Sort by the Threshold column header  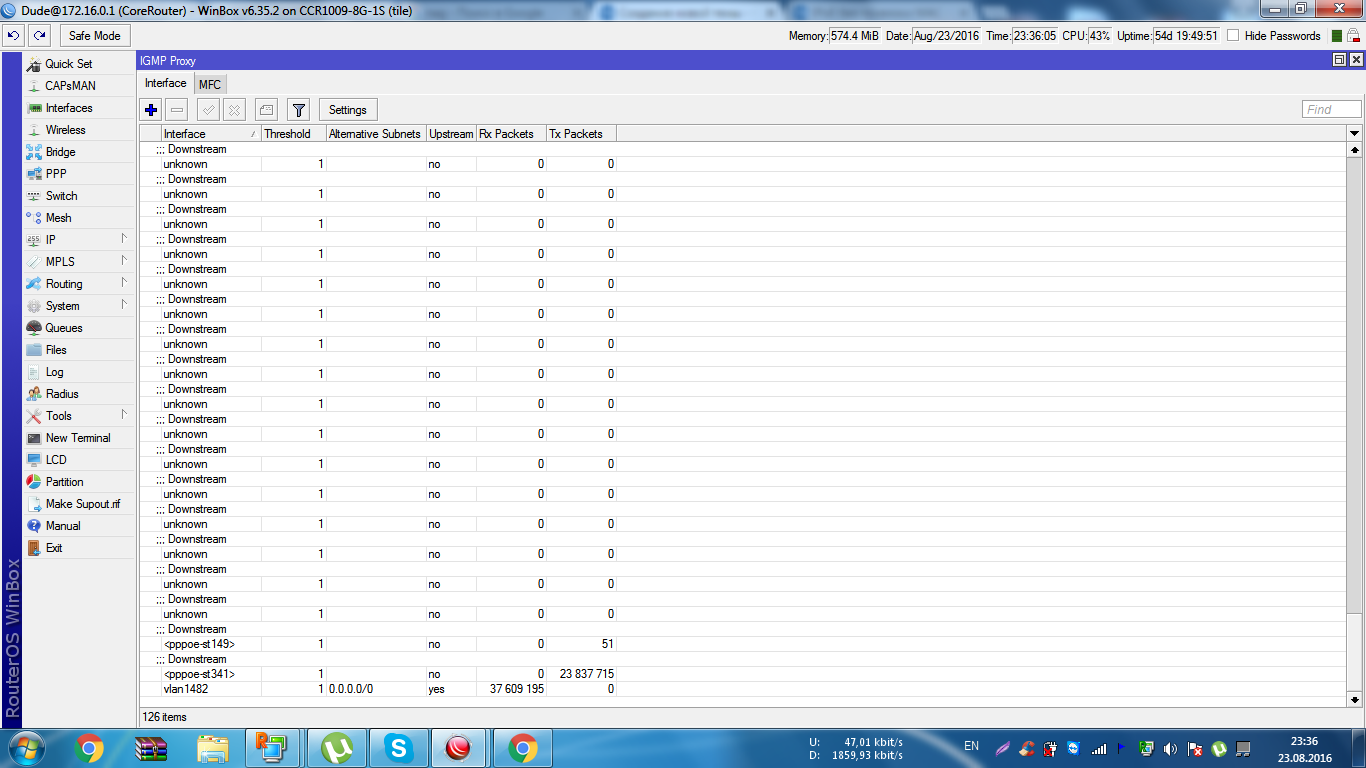point(294,134)
